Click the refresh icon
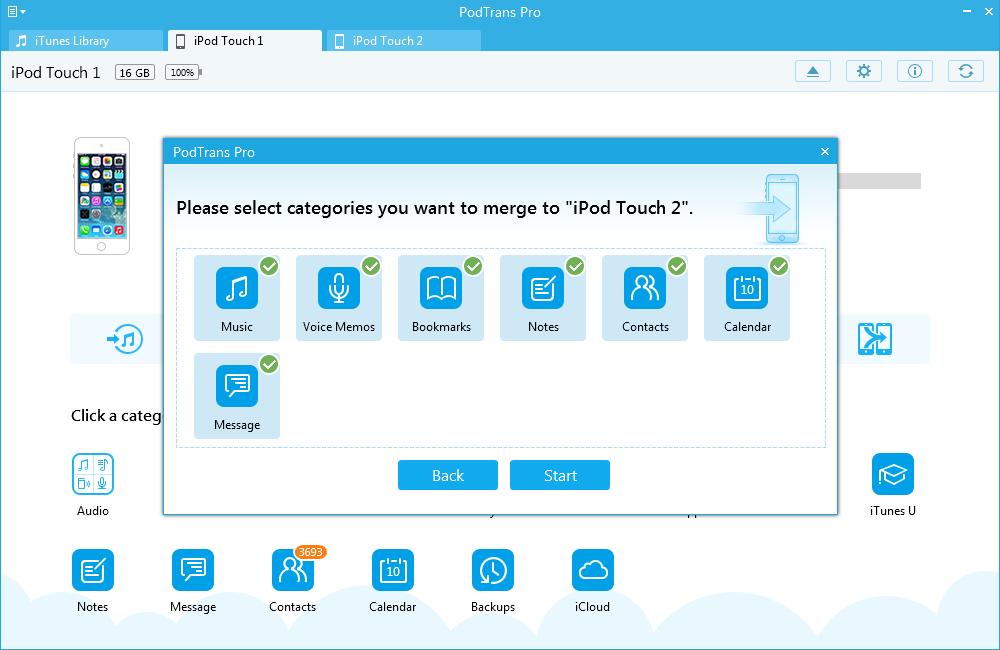The image size is (1000, 650). coord(966,71)
